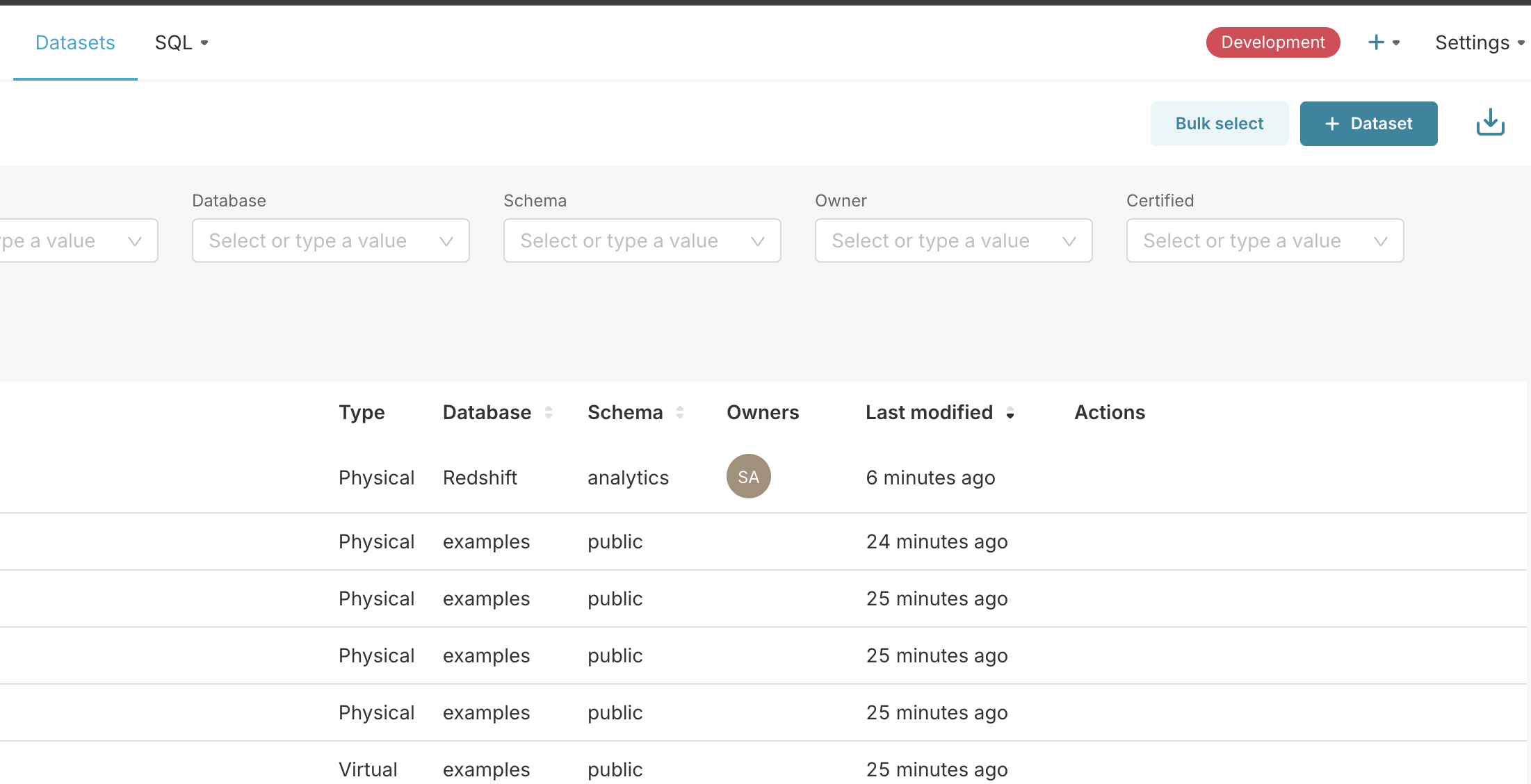Open the Database filter dropdown
Image resolution: width=1531 pixels, height=784 pixels.
point(330,240)
